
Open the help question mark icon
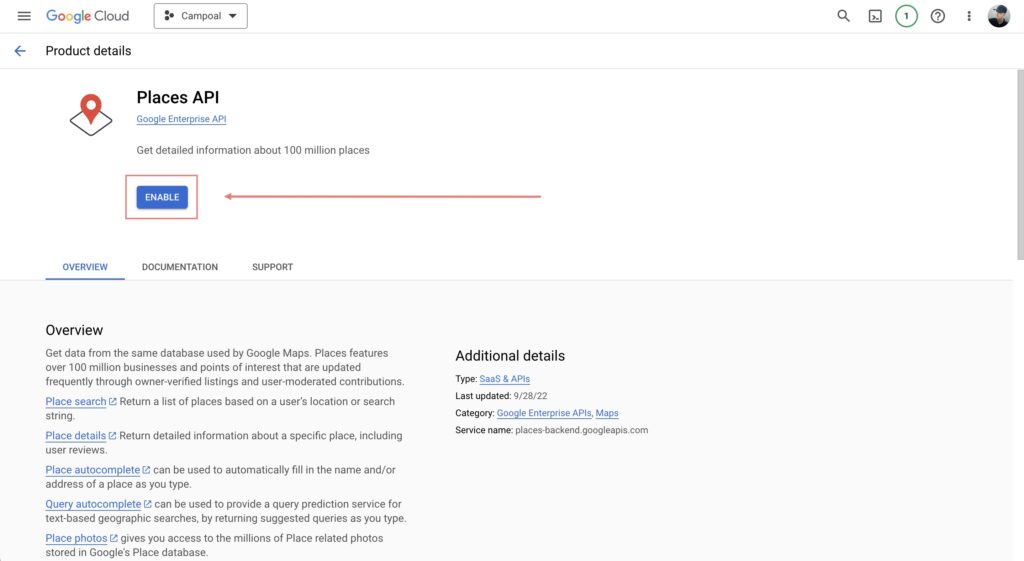(x=938, y=16)
